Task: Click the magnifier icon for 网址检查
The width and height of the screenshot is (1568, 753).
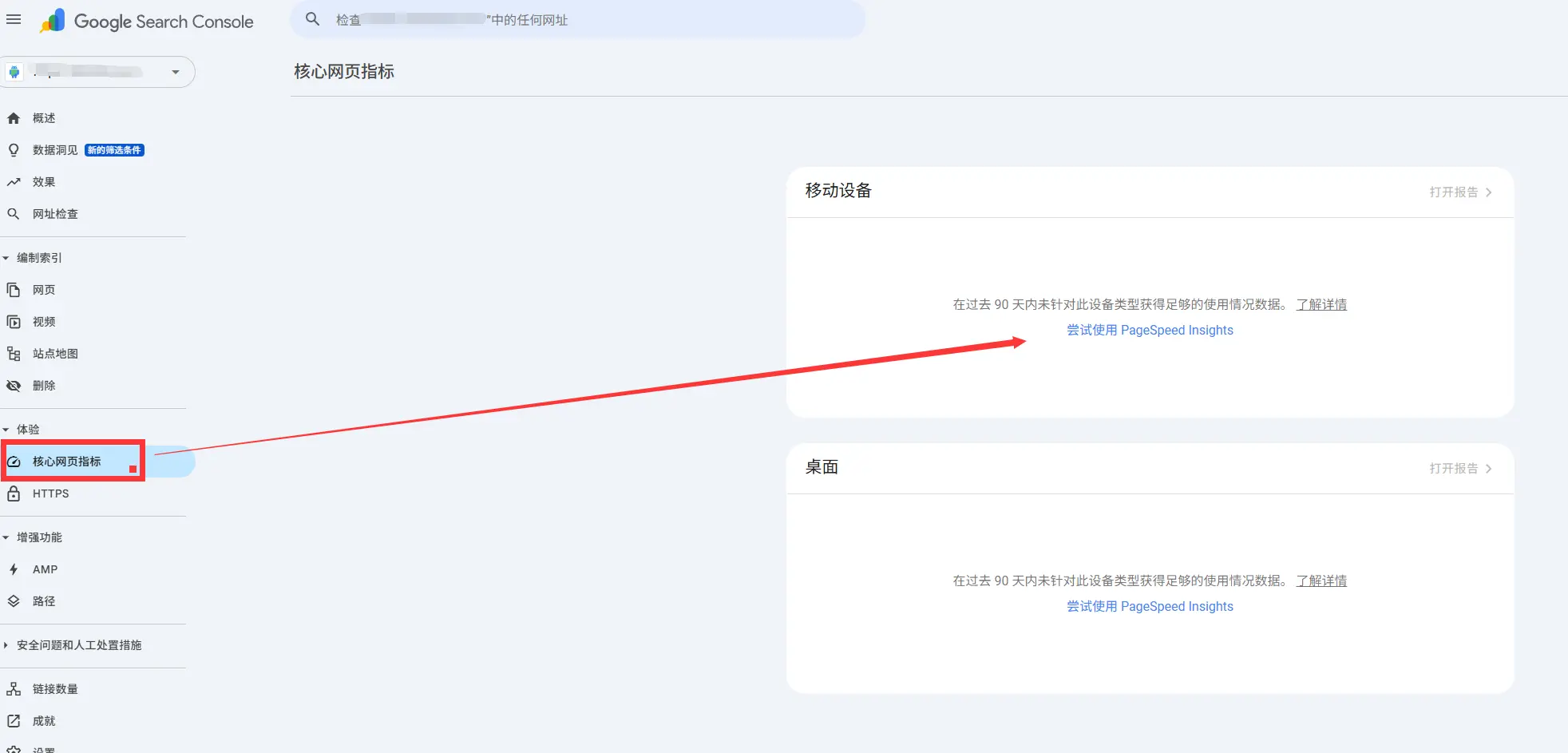Action: coord(14,214)
